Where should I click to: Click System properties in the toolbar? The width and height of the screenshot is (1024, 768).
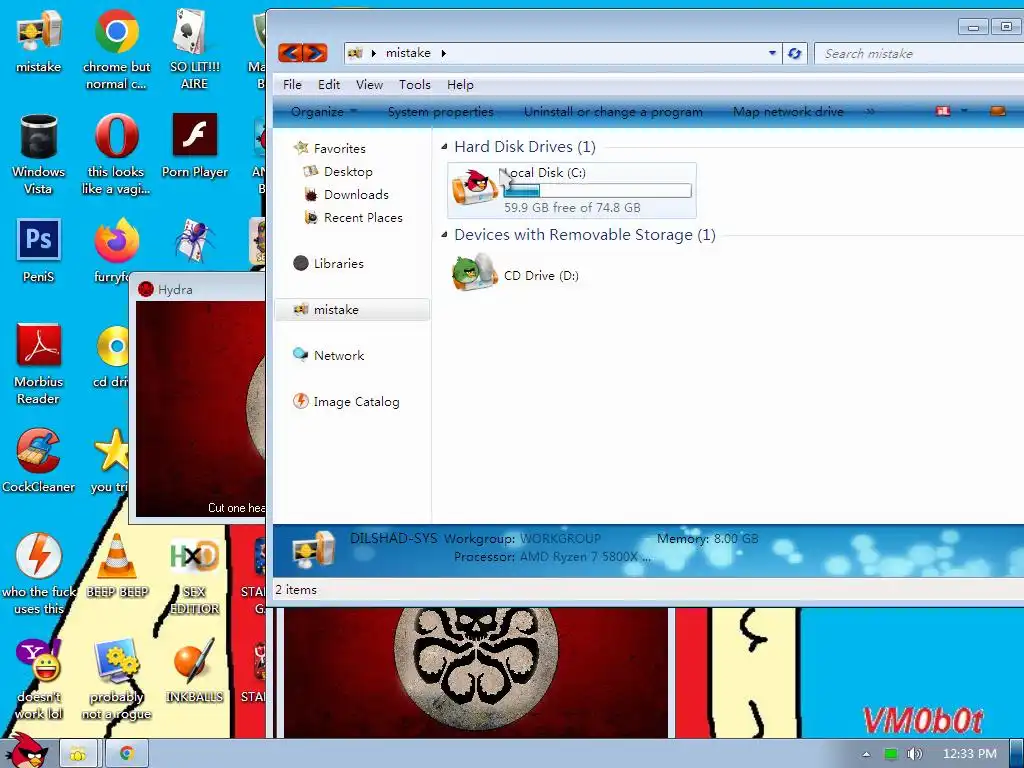pyautogui.click(x=441, y=112)
